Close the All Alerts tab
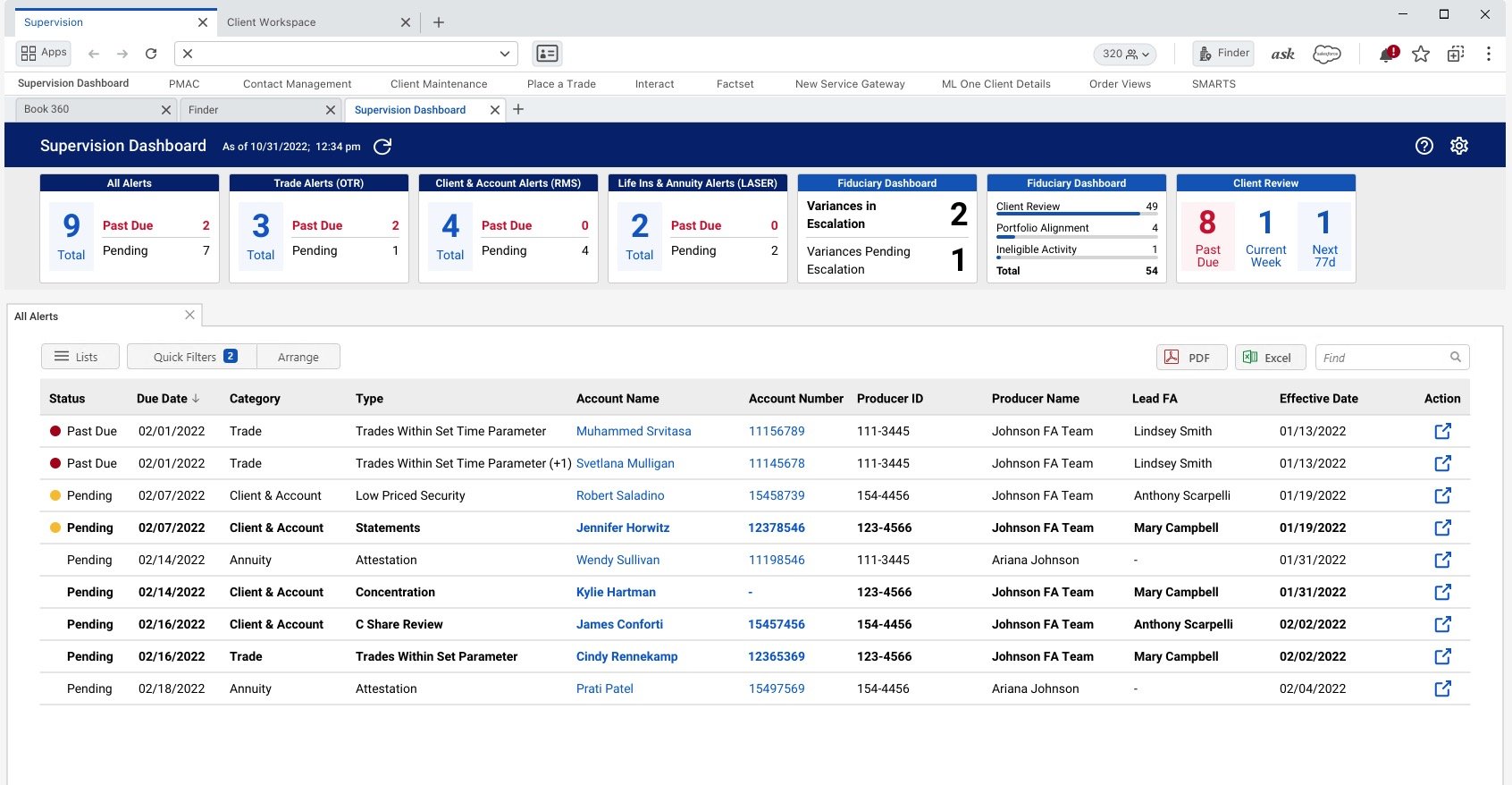Image resolution: width=1512 pixels, height=785 pixels. click(189, 315)
